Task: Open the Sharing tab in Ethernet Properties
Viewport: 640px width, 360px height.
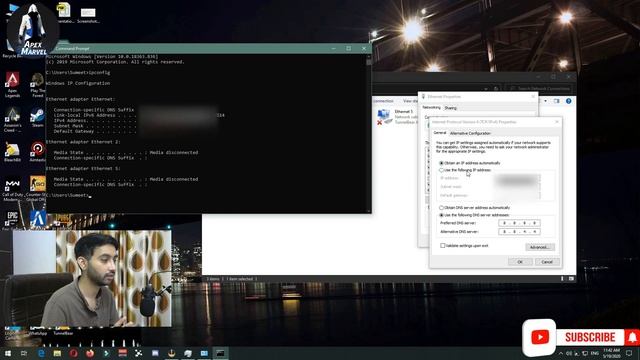Action: click(451, 108)
